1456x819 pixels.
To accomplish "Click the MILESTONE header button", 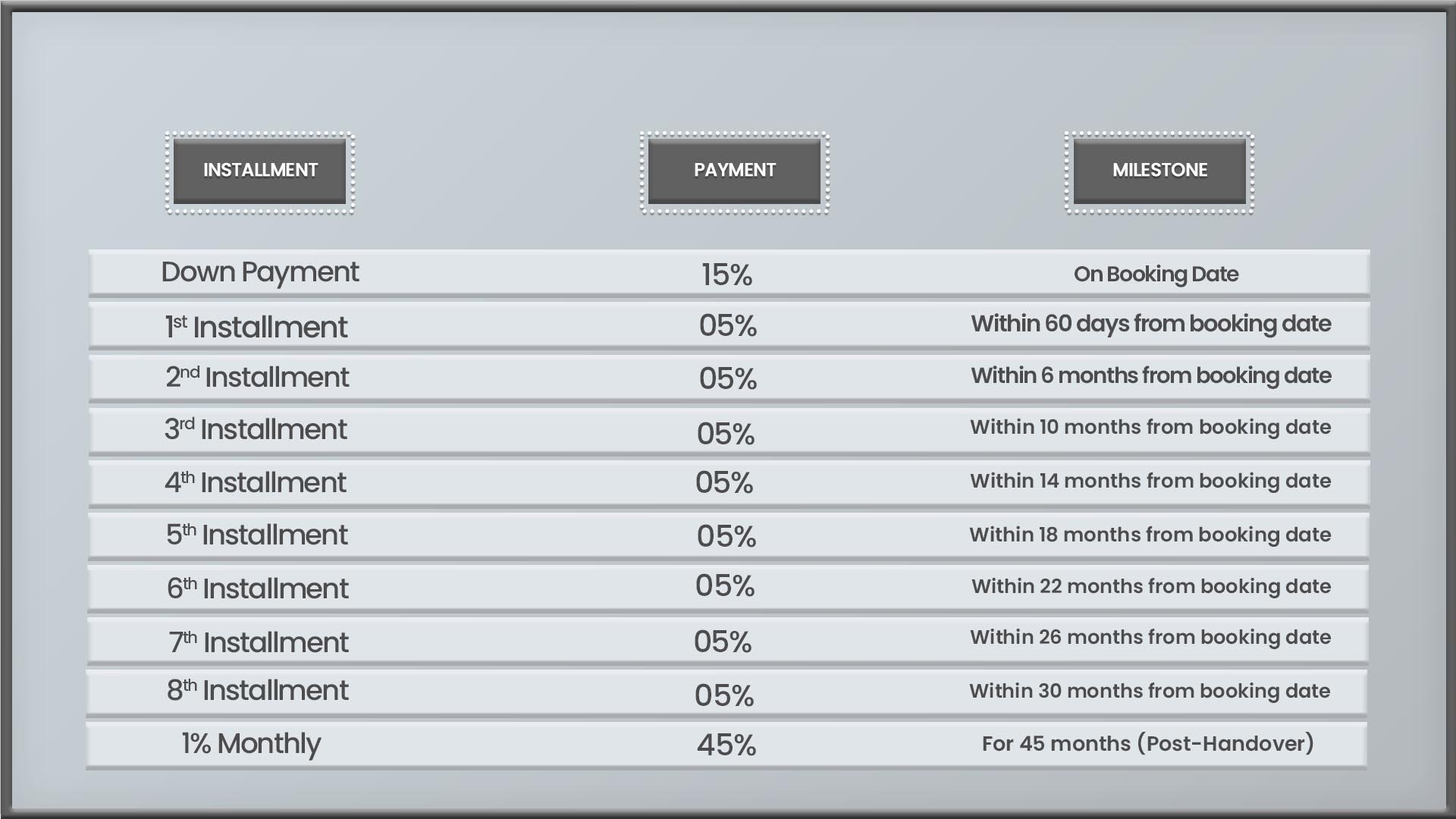I will point(1159,171).
